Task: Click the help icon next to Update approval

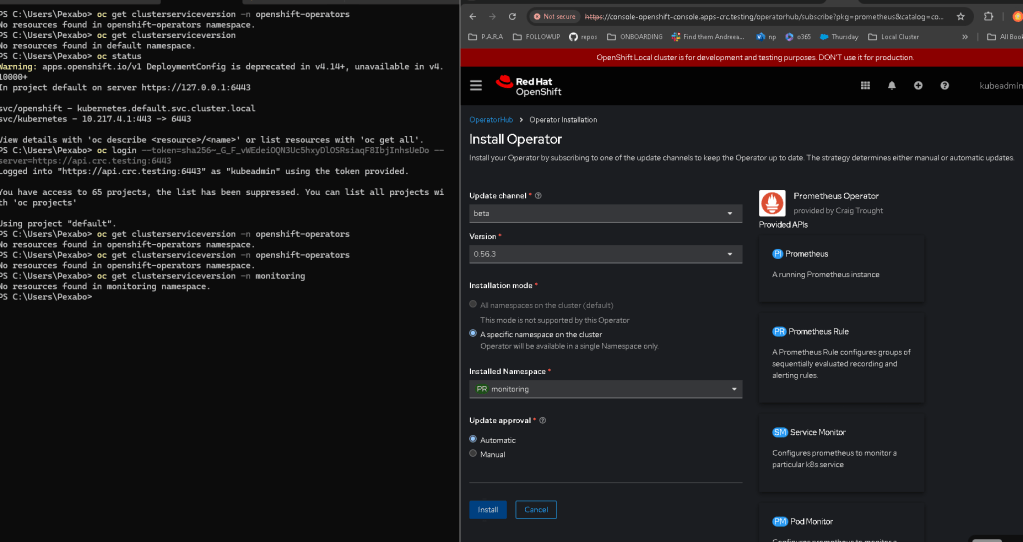Action: pyautogui.click(x=543, y=421)
